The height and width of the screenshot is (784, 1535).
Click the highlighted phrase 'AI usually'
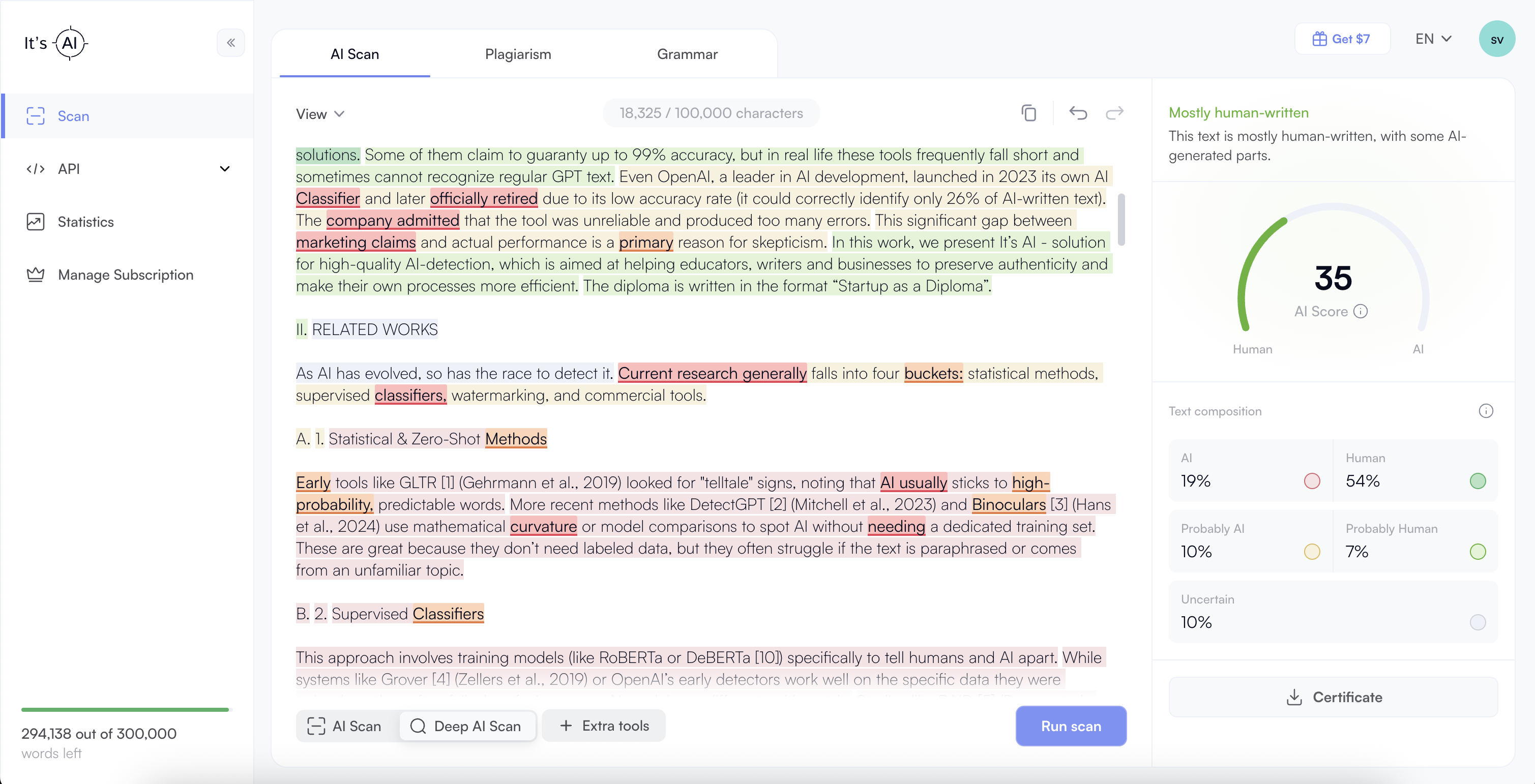[x=913, y=483]
